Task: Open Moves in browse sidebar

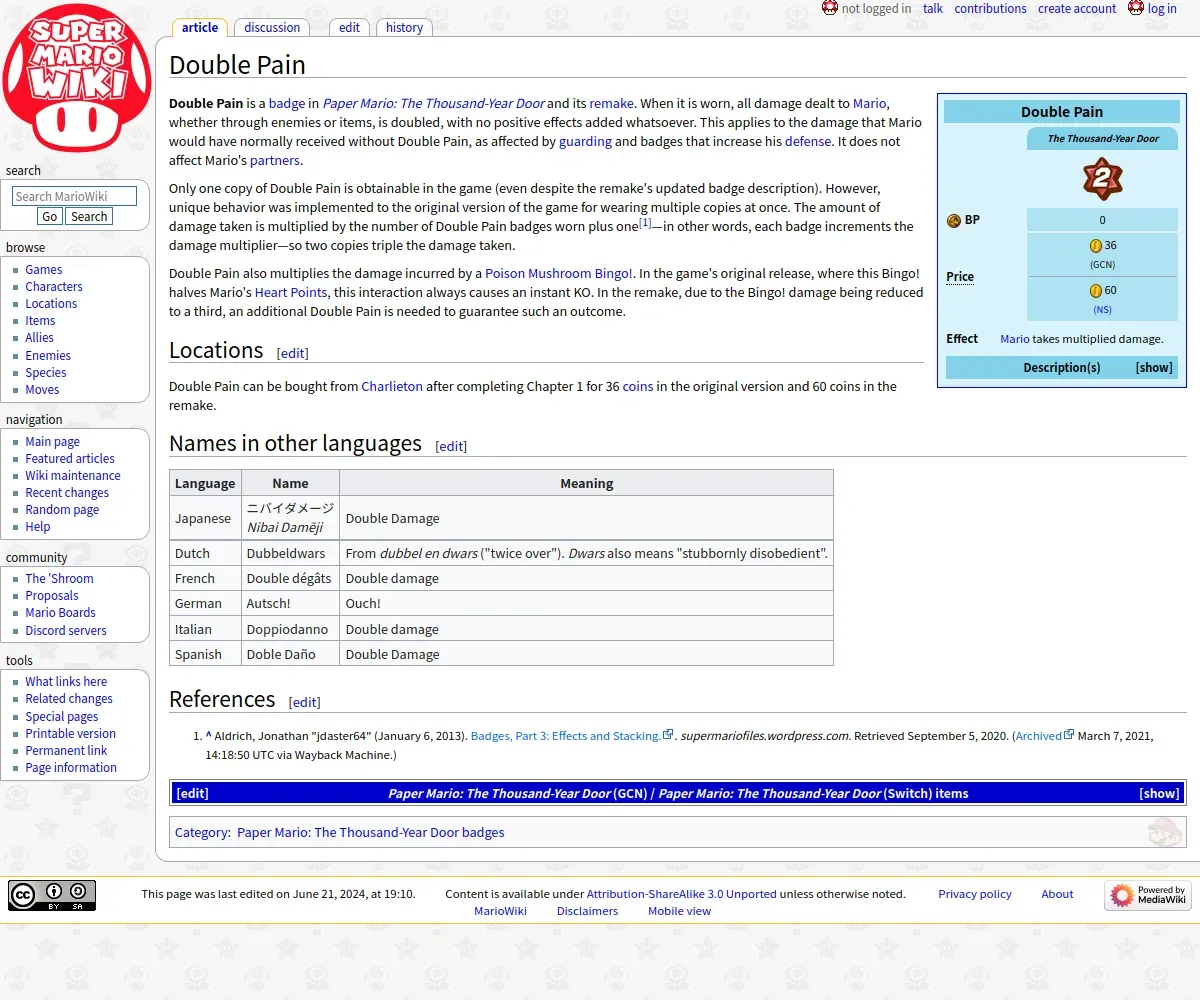Action: [42, 389]
